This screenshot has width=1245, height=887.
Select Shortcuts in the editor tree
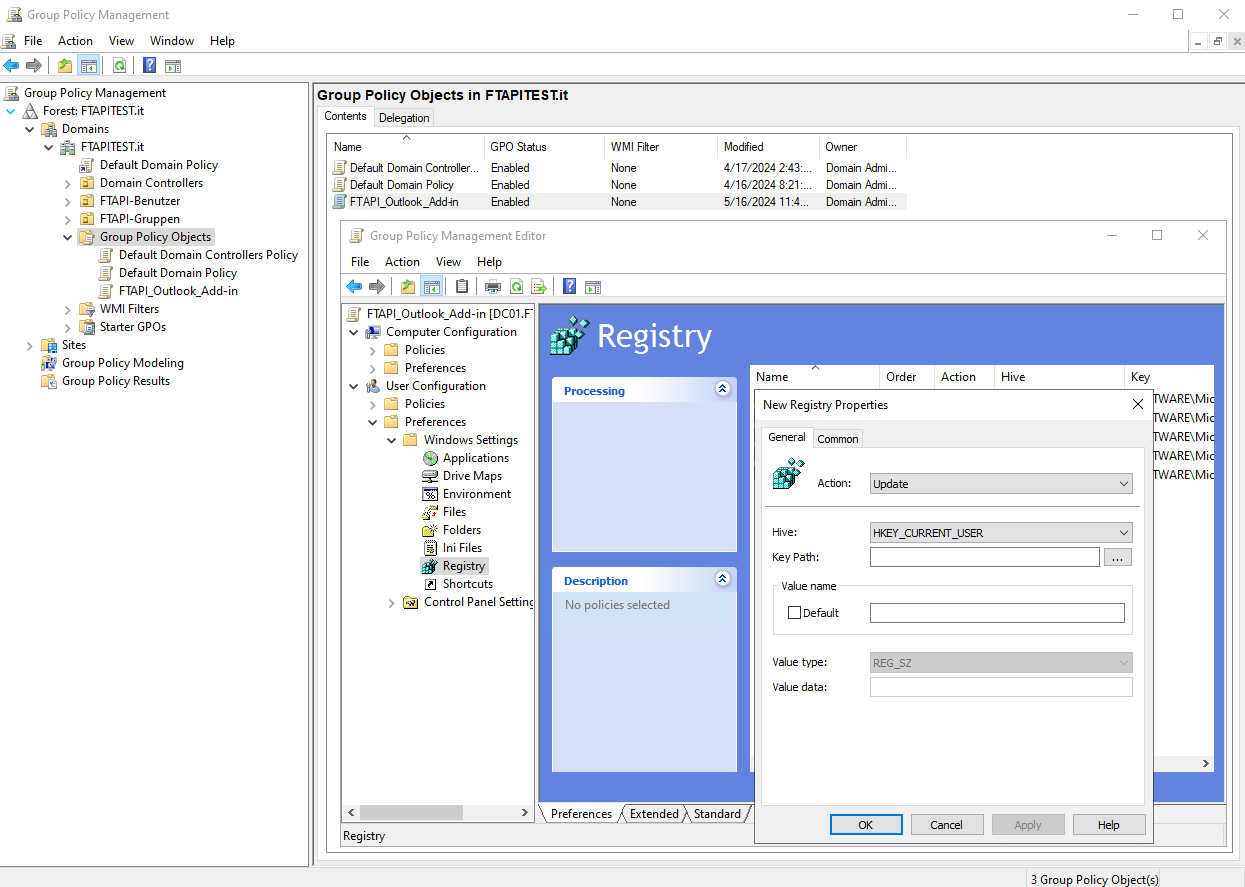click(468, 584)
